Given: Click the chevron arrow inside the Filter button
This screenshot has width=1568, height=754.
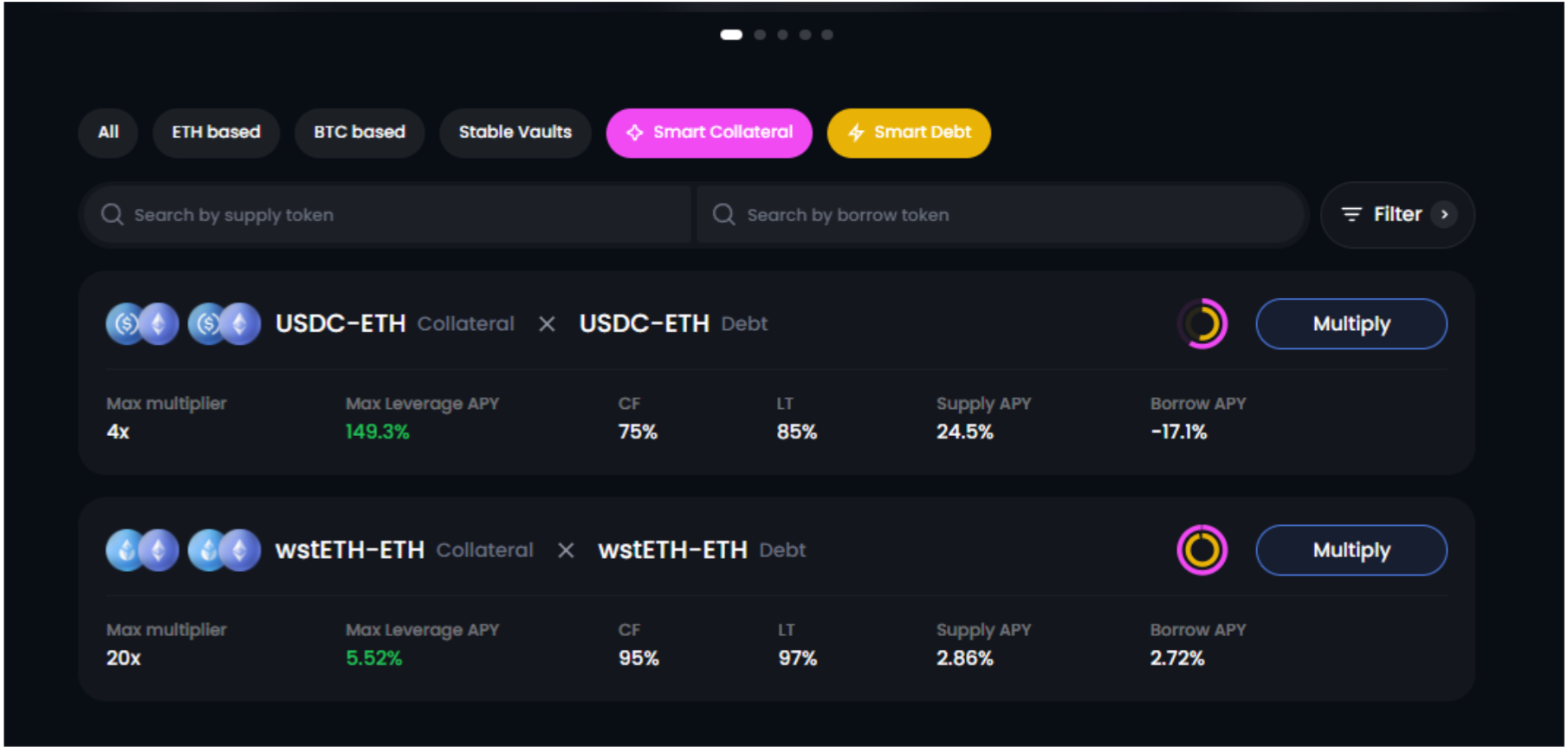Looking at the screenshot, I should pyautogui.click(x=1444, y=214).
